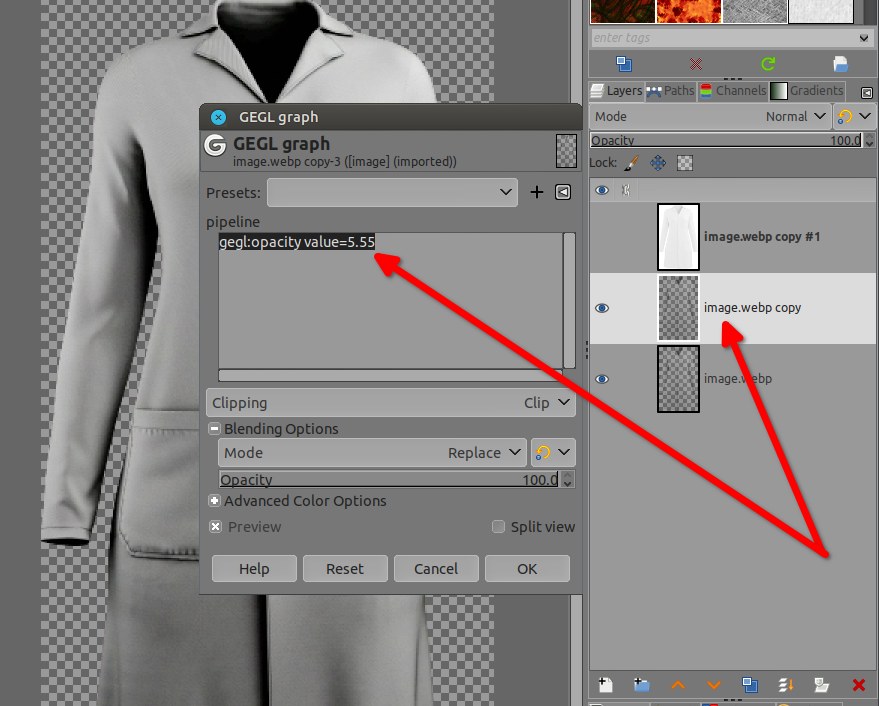This screenshot has width=879, height=706.
Task: Select image.webp copy #1 layer thumbnail
Action: tap(678, 237)
